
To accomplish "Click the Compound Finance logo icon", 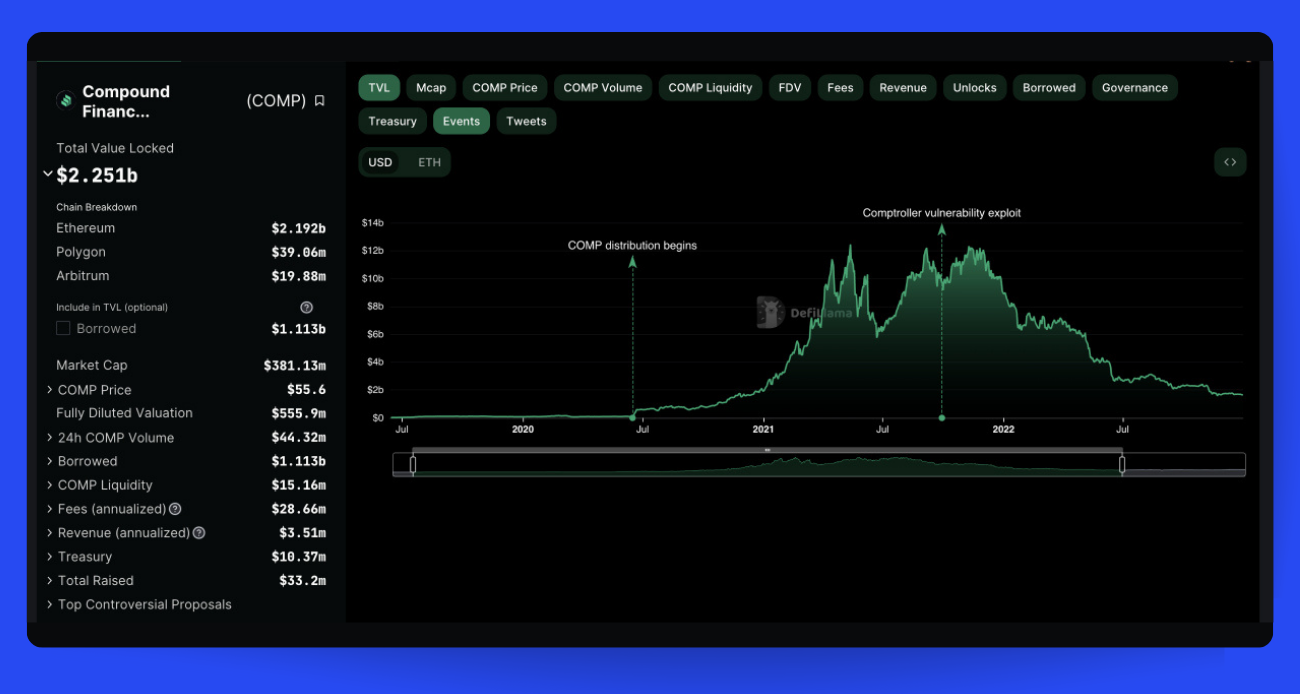I will [65, 100].
